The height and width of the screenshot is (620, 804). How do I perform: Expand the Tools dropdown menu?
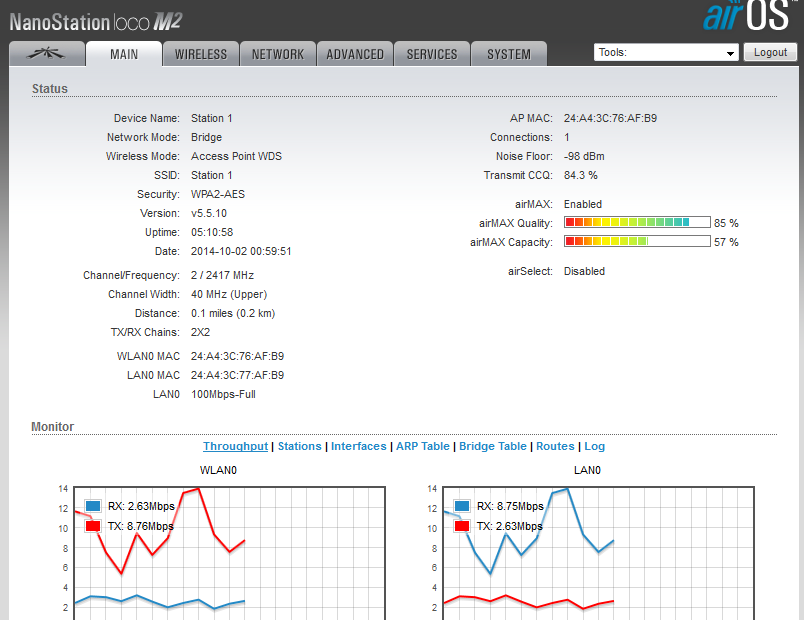coord(665,53)
